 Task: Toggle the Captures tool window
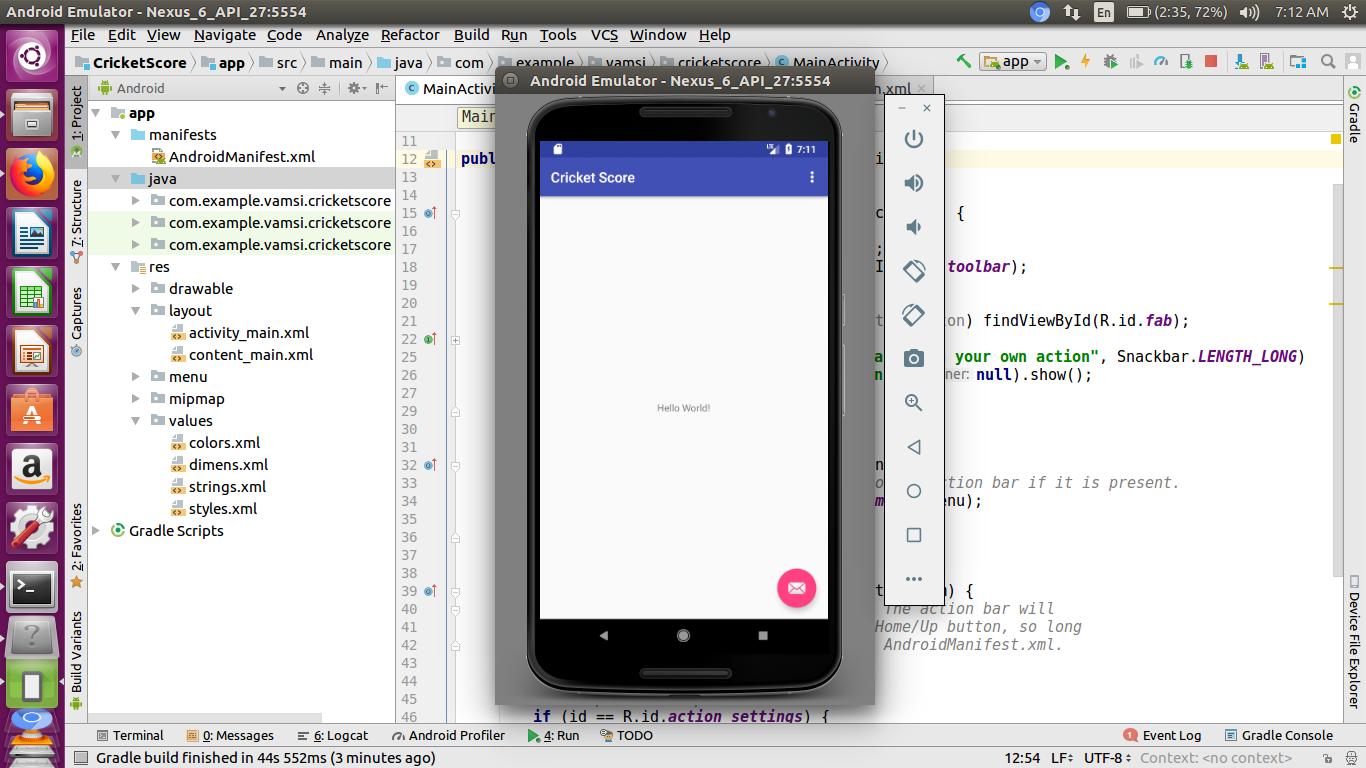pyautogui.click(x=77, y=322)
